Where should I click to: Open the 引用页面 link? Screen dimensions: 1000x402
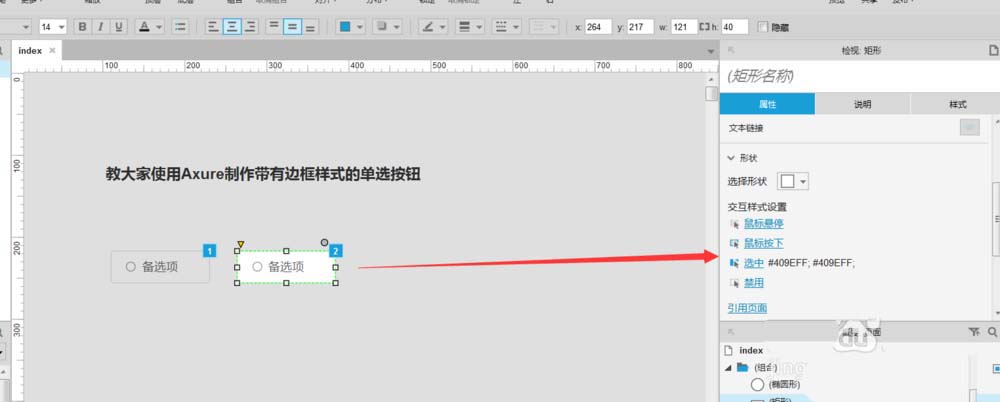747,308
